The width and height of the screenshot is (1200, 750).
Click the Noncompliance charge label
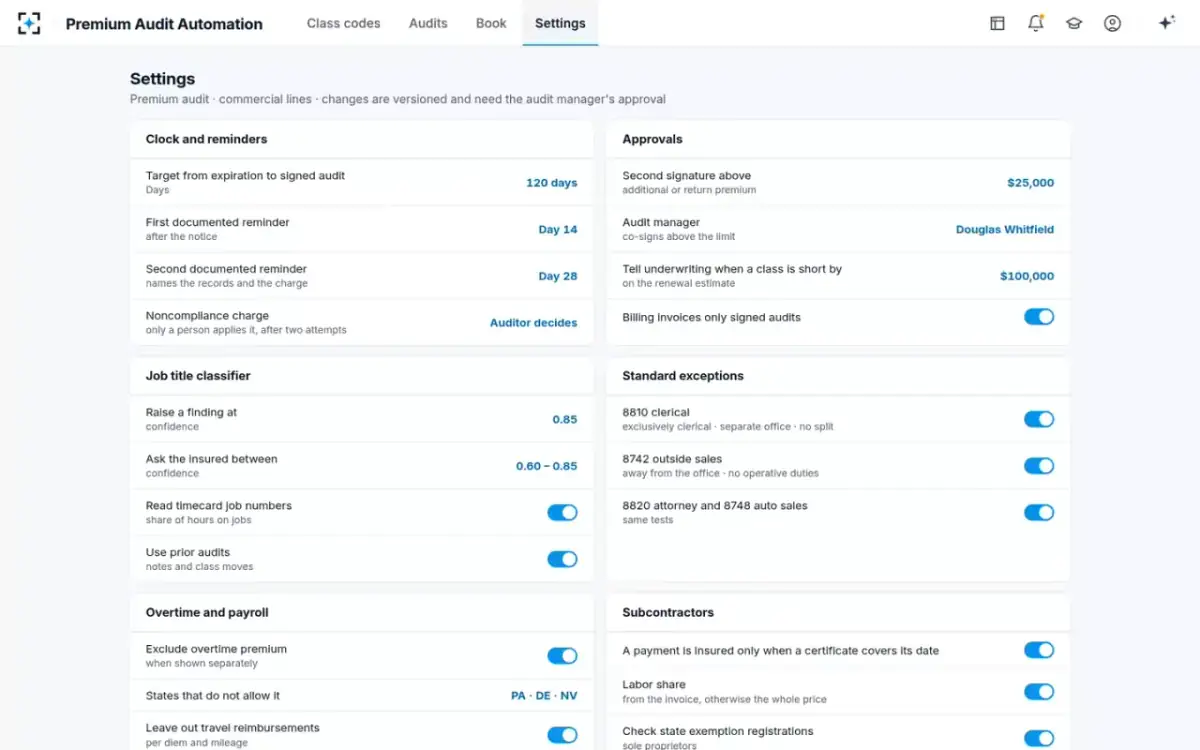pos(208,315)
